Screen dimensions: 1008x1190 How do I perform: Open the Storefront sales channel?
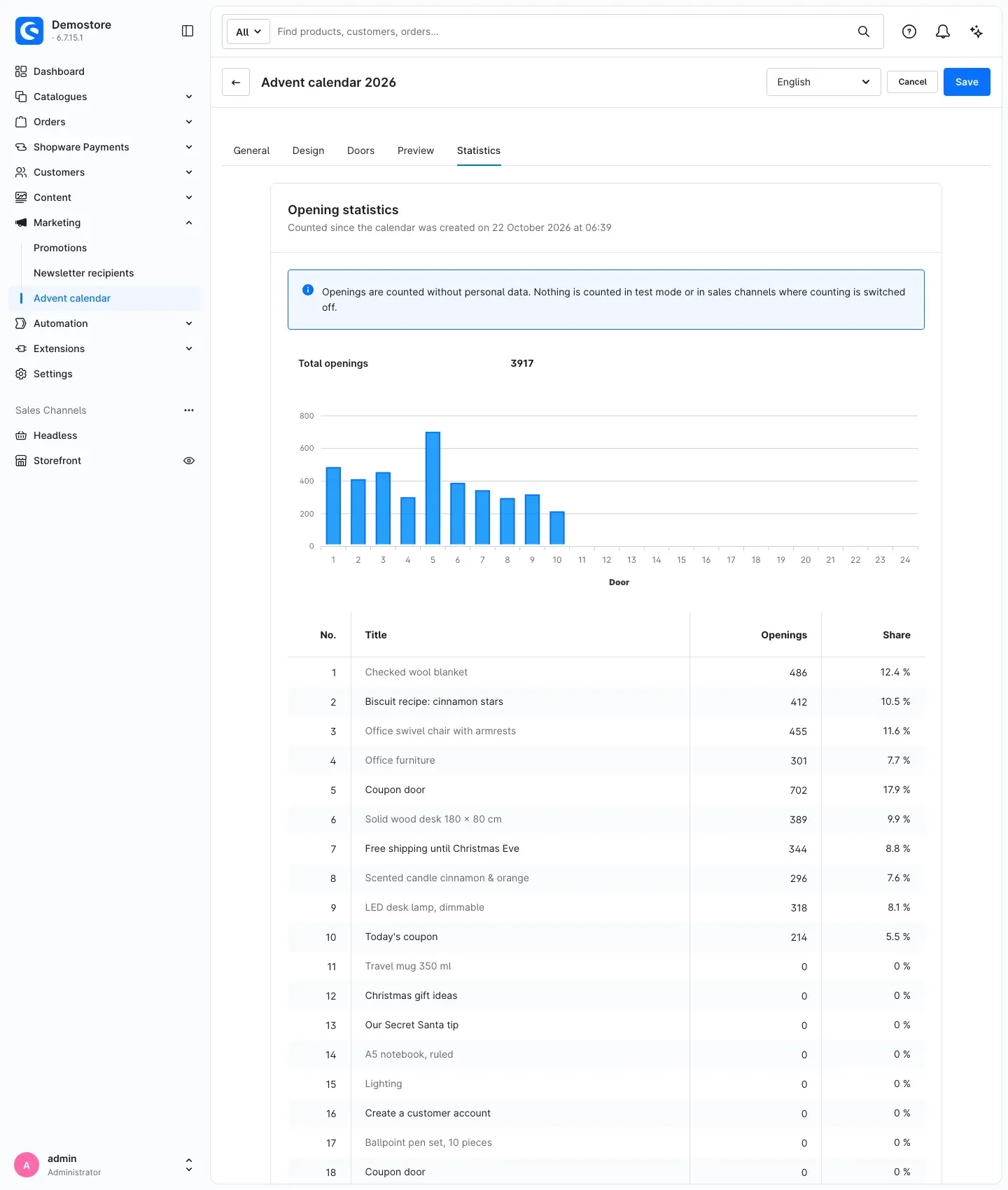tap(57, 461)
